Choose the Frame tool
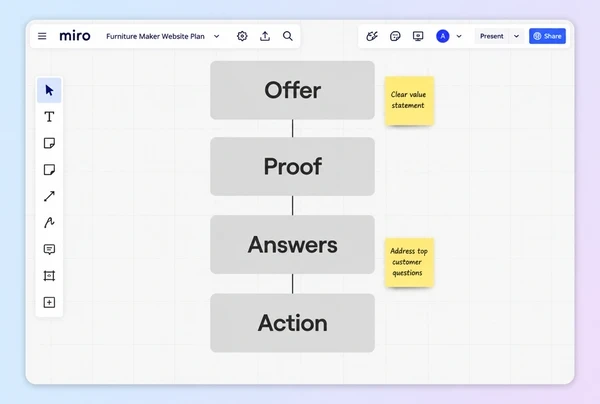The width and height of the screenshot is (600, 404). 49,276
